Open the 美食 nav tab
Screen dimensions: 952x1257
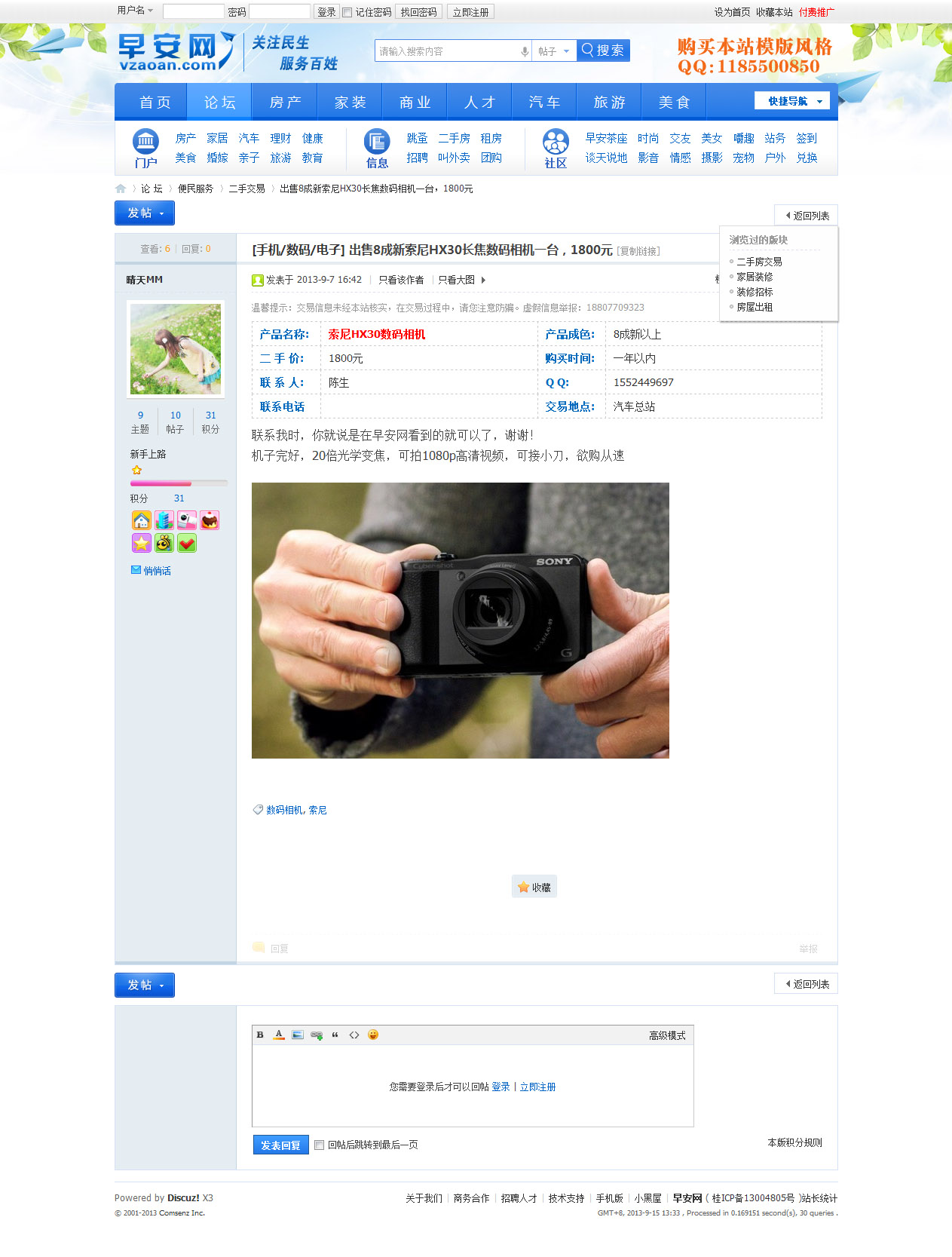click(674, 102)
